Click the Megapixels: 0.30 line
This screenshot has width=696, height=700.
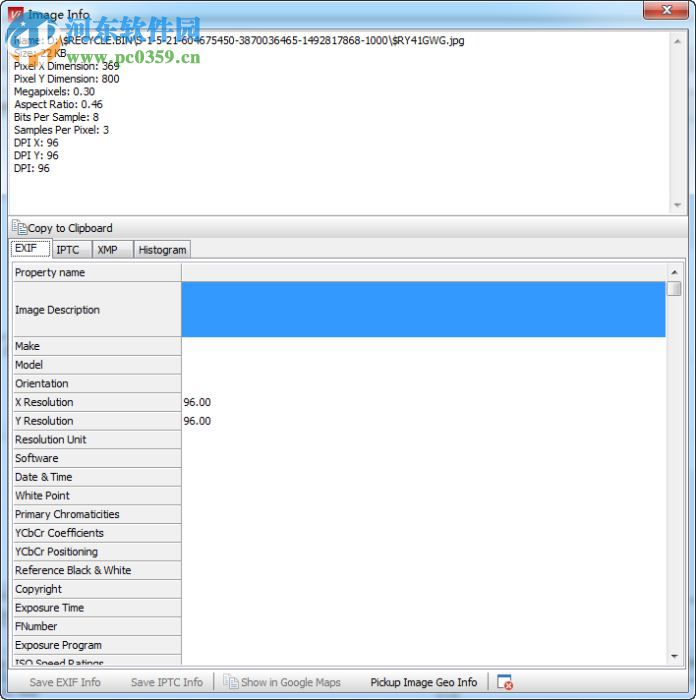(x=54, y=92)
